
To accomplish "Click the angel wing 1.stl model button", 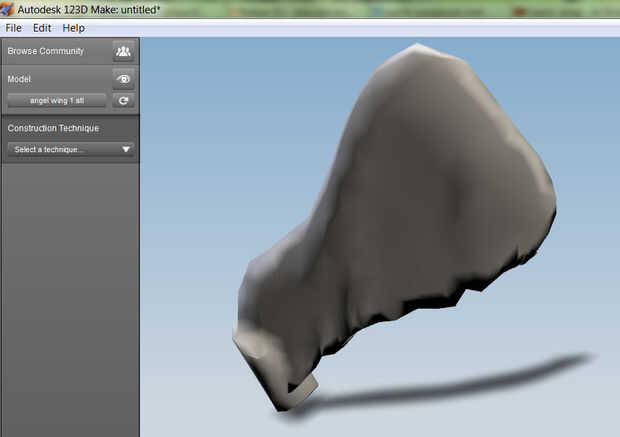I will point(57,100).
